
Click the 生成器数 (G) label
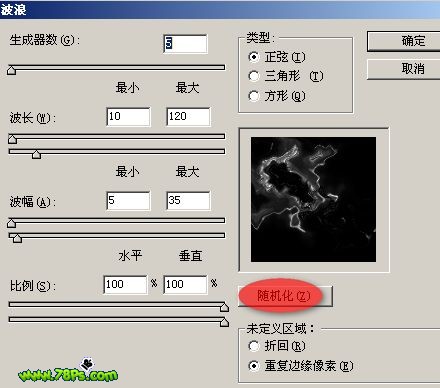pyautogui.click(x=45, y=40)
